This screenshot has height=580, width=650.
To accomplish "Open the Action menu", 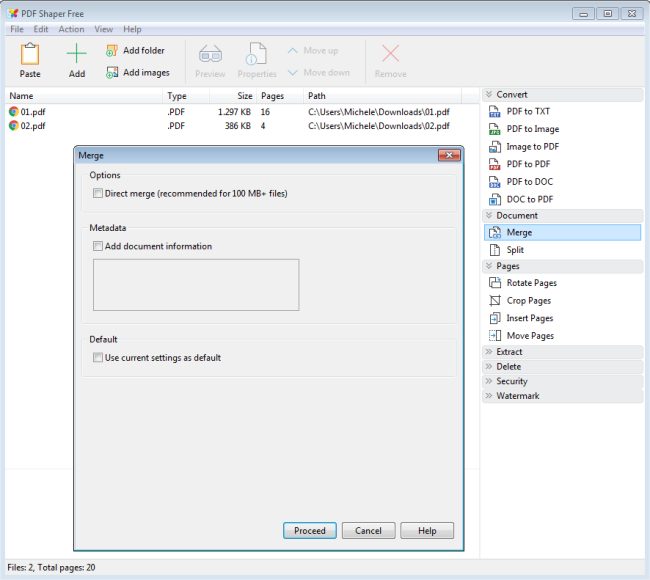I will tap(71, 29).
